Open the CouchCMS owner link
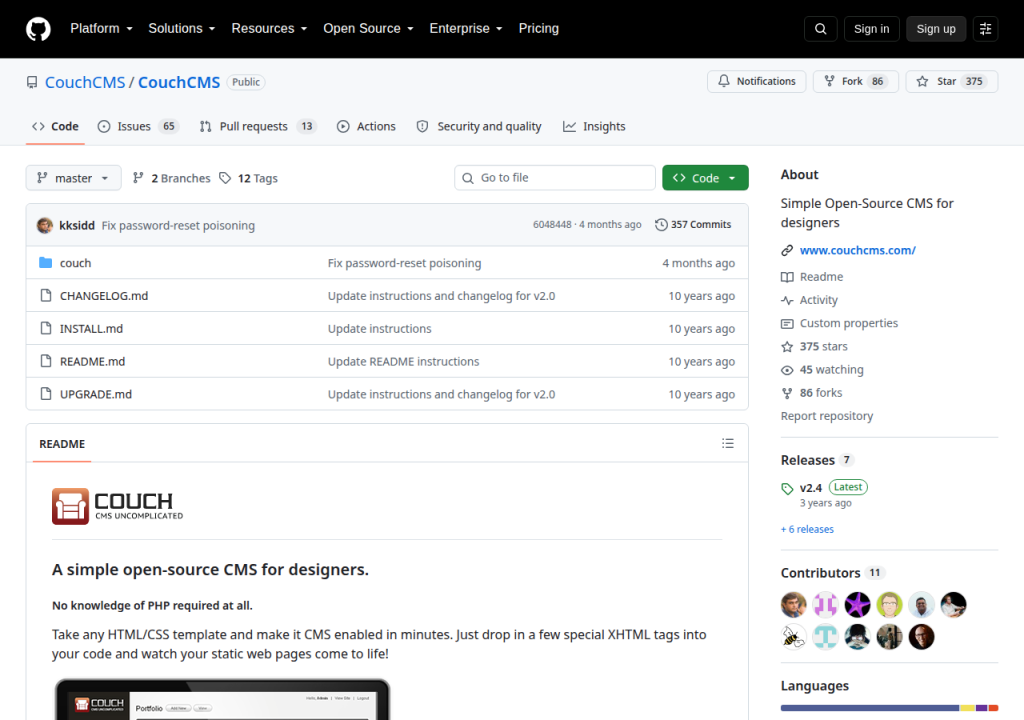Image resolution: width=1024 pixels, height=720 pixels. 85,82
